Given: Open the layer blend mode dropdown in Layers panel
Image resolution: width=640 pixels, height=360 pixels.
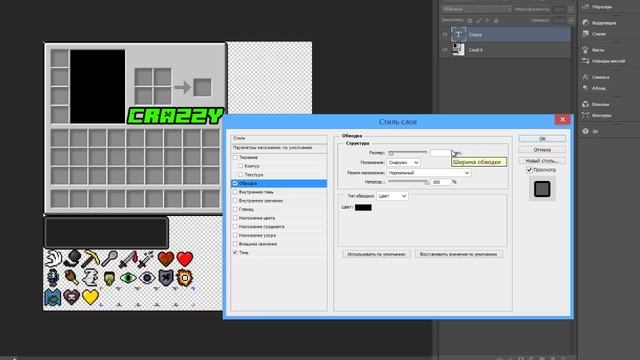Looking at the screenshot, I should [476, 9].
